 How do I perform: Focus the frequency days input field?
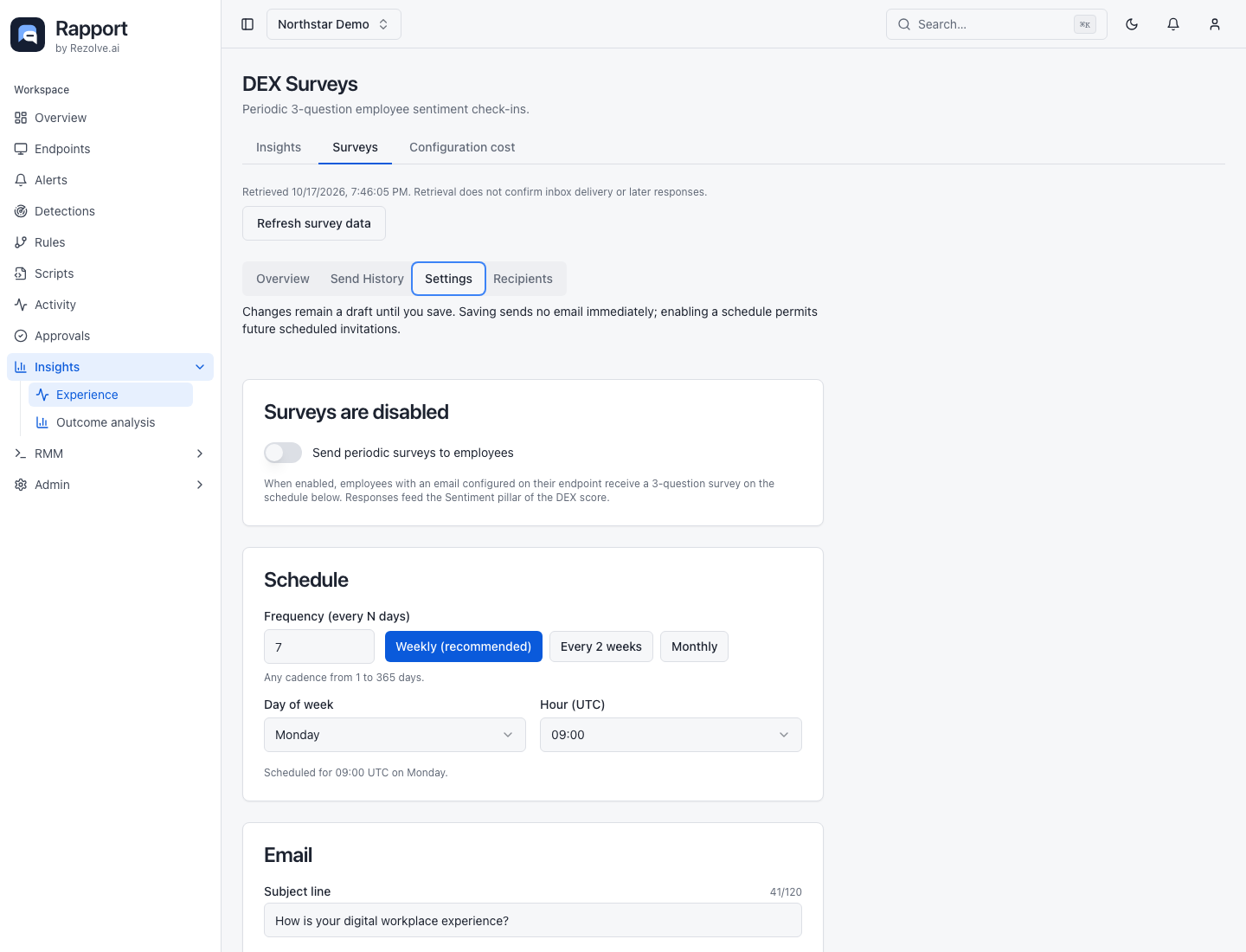(319, 646)
